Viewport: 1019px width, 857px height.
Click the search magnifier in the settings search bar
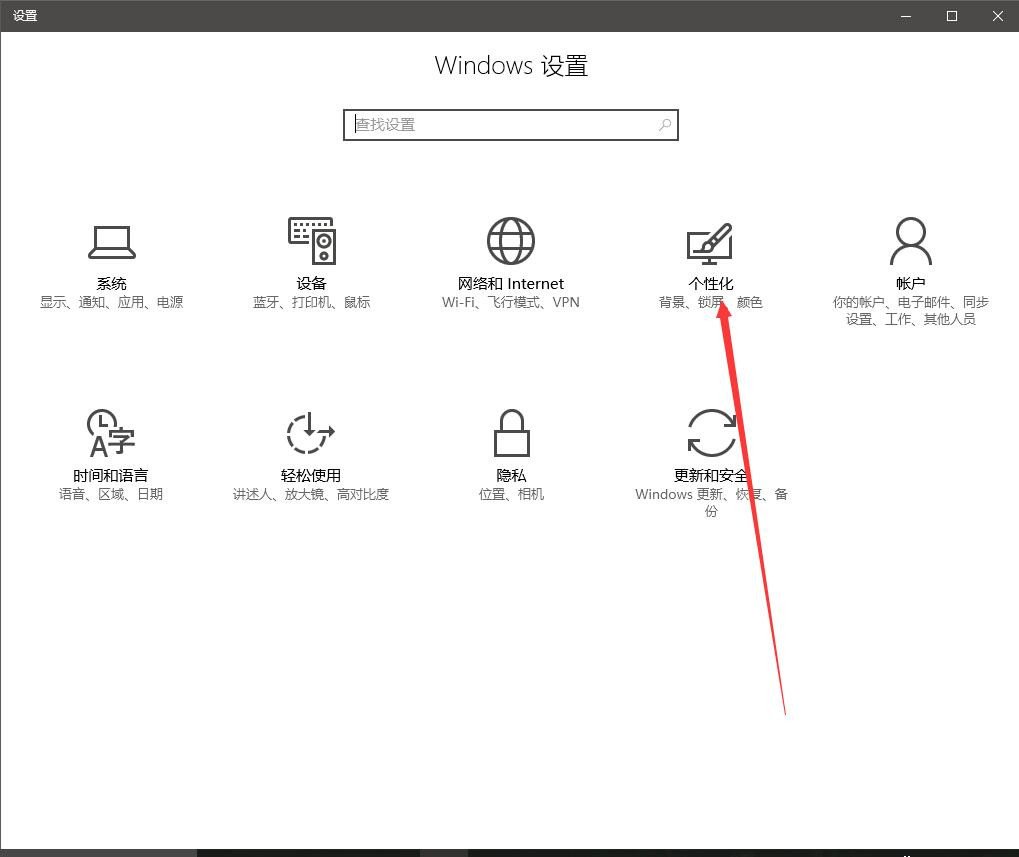pos(664,124)
